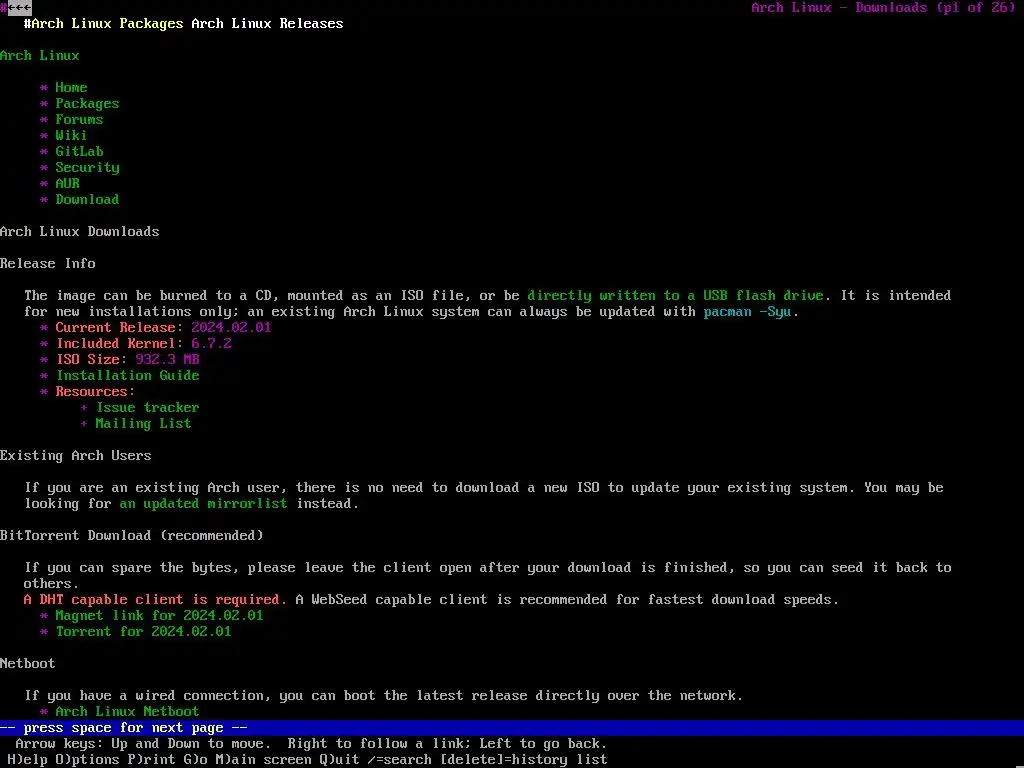Click the 'ISO Size' label
1024x768 pixels.
(88, 359)
